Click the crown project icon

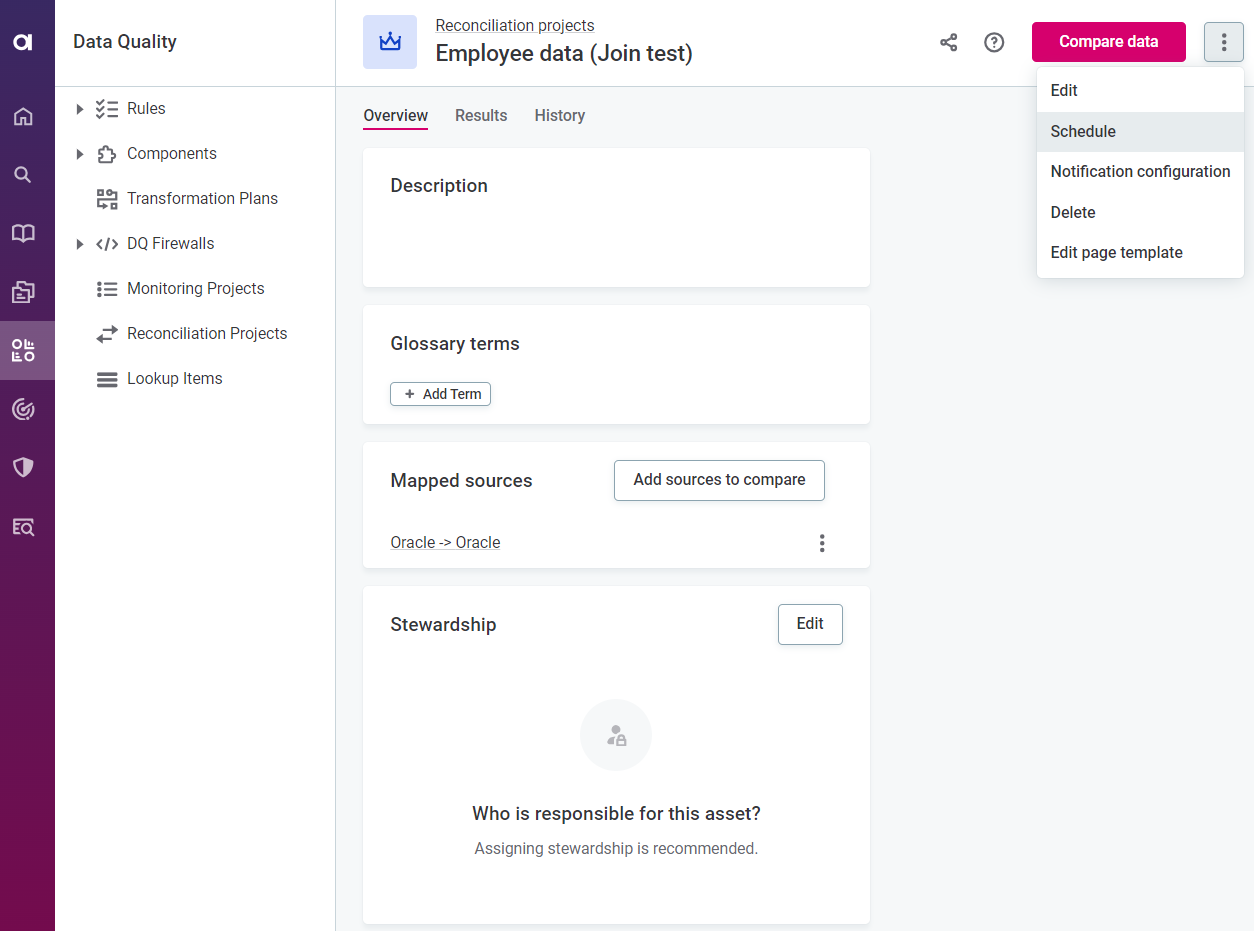[390, 42]
